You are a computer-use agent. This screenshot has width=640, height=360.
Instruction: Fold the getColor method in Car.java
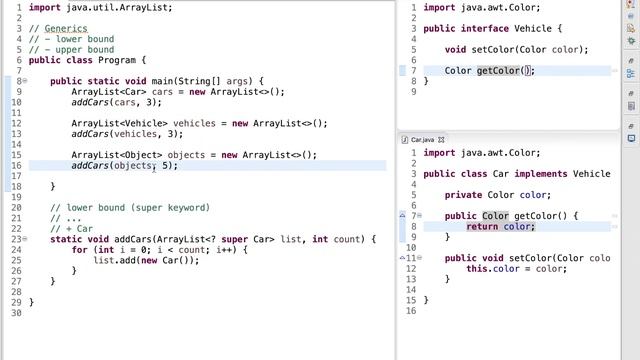pyautogui.click(x=420, y=216)
